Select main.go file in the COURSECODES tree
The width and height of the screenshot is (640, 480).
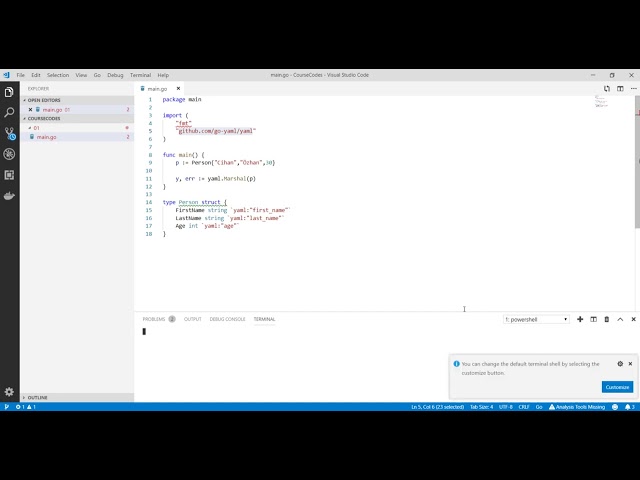(77, 137)
